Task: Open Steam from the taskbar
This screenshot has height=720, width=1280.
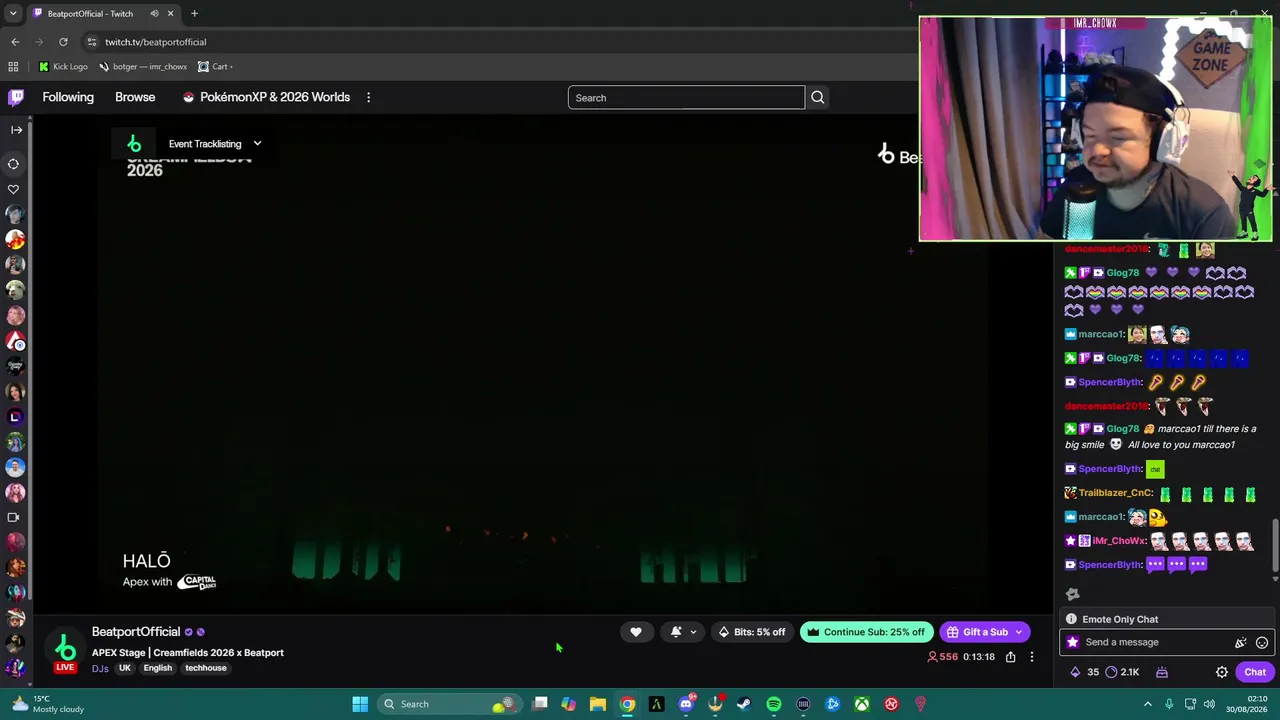Action: 744,704
